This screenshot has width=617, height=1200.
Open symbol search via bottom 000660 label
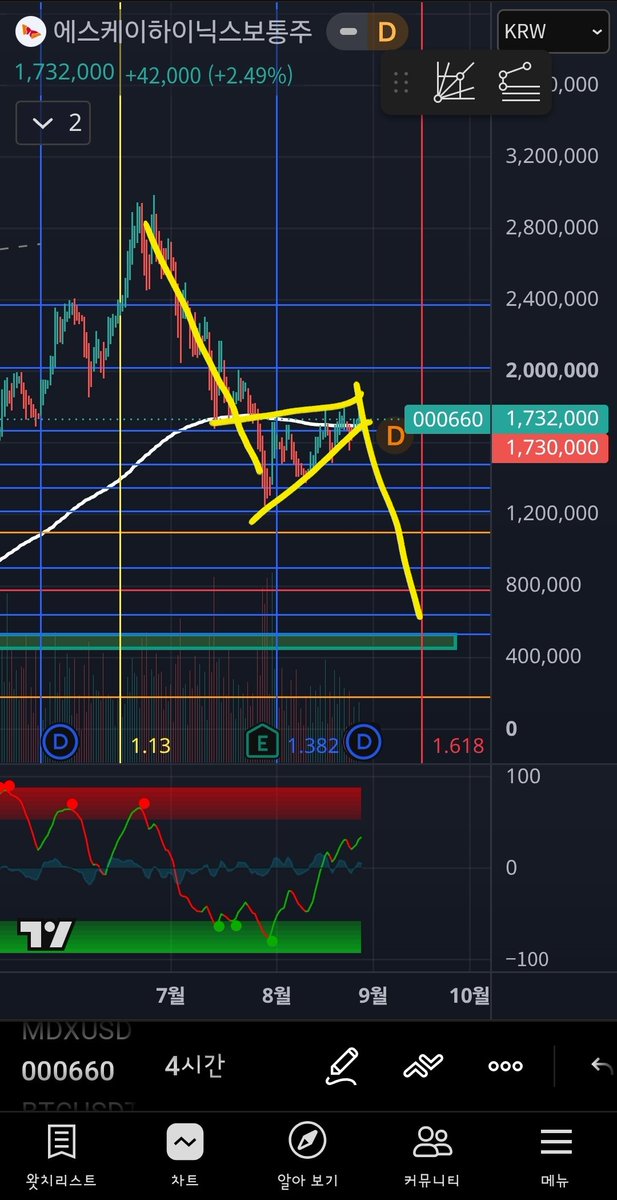(68, 1071)
